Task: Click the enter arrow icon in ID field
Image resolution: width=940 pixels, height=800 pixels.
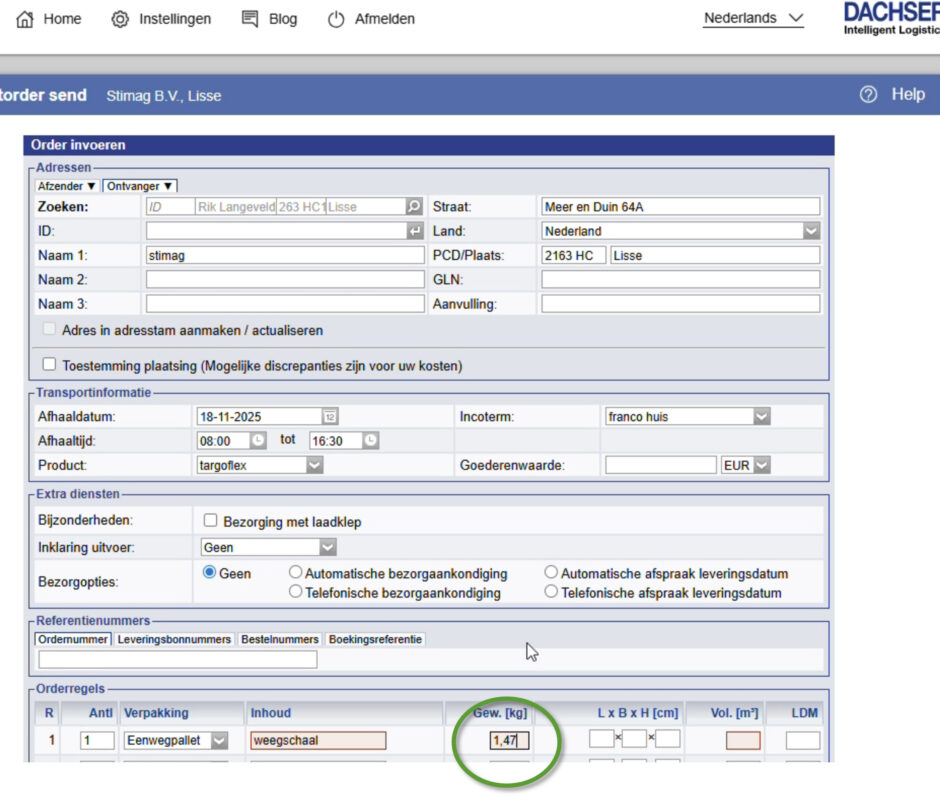Action: 414,231
